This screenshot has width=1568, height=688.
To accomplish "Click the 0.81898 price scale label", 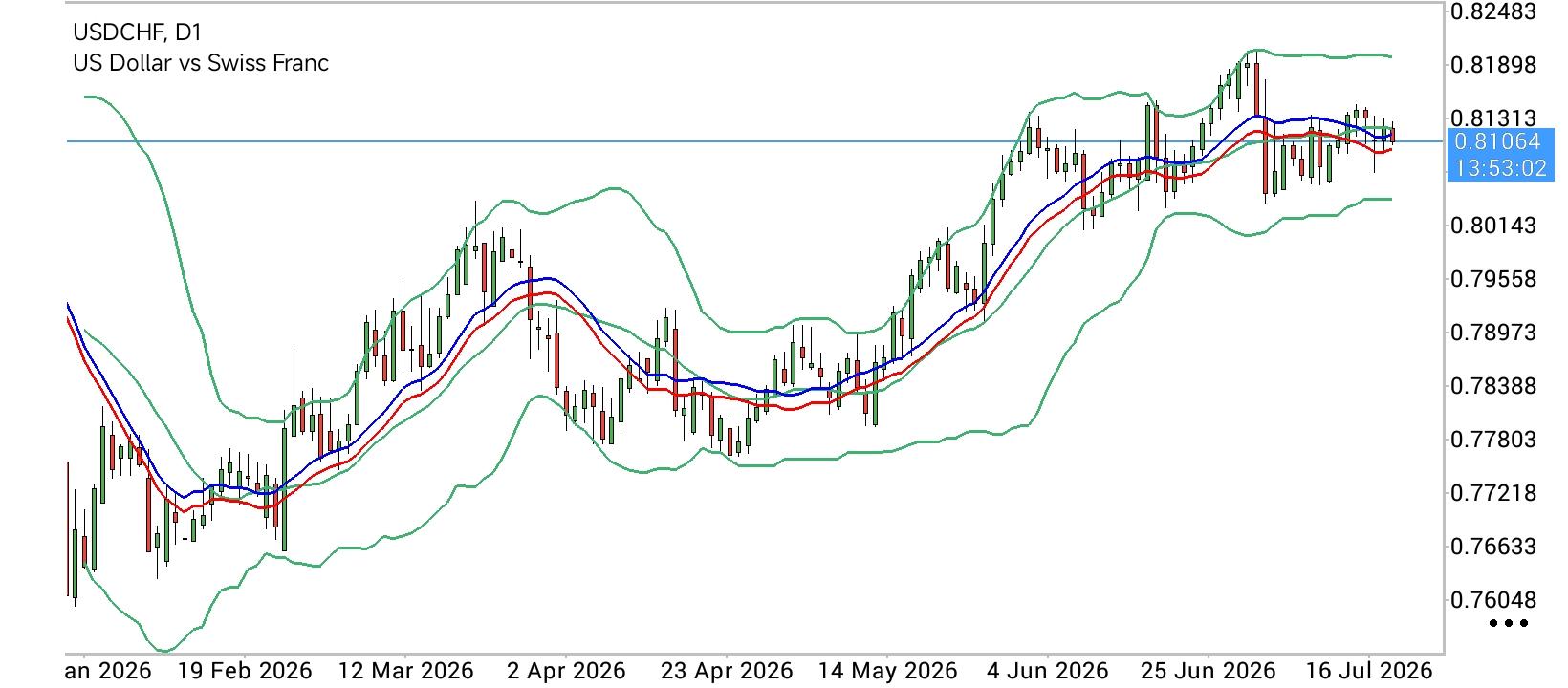I will click(x=1492, y=65).
